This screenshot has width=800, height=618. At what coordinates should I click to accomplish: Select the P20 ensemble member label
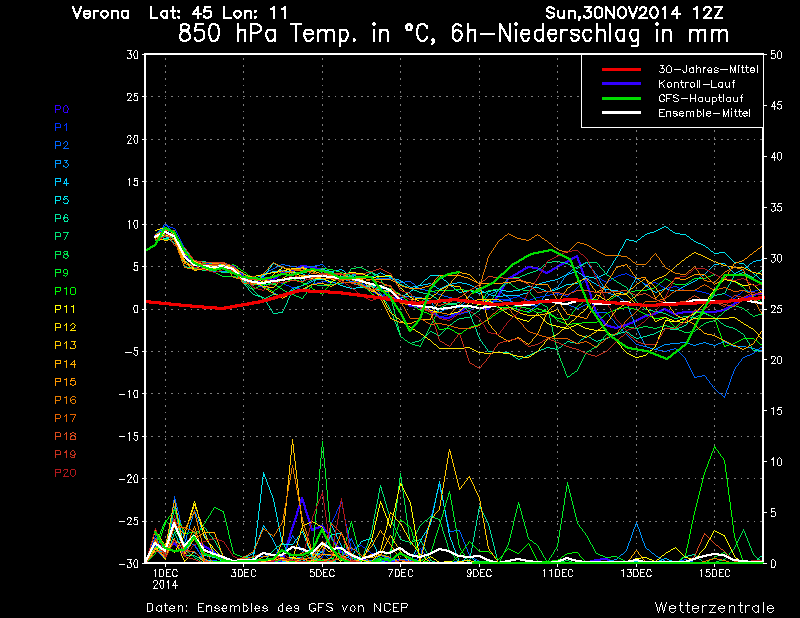tap(64, 473)
